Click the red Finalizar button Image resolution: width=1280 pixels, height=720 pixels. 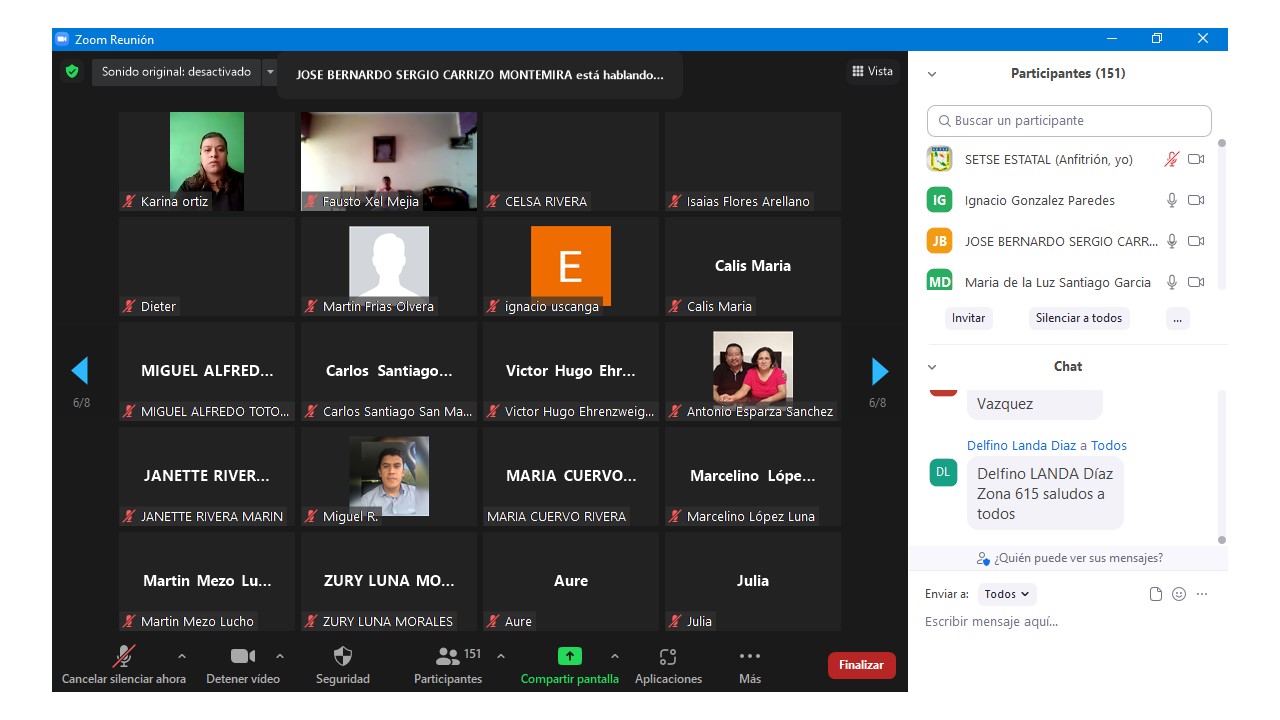click(862, 665)
